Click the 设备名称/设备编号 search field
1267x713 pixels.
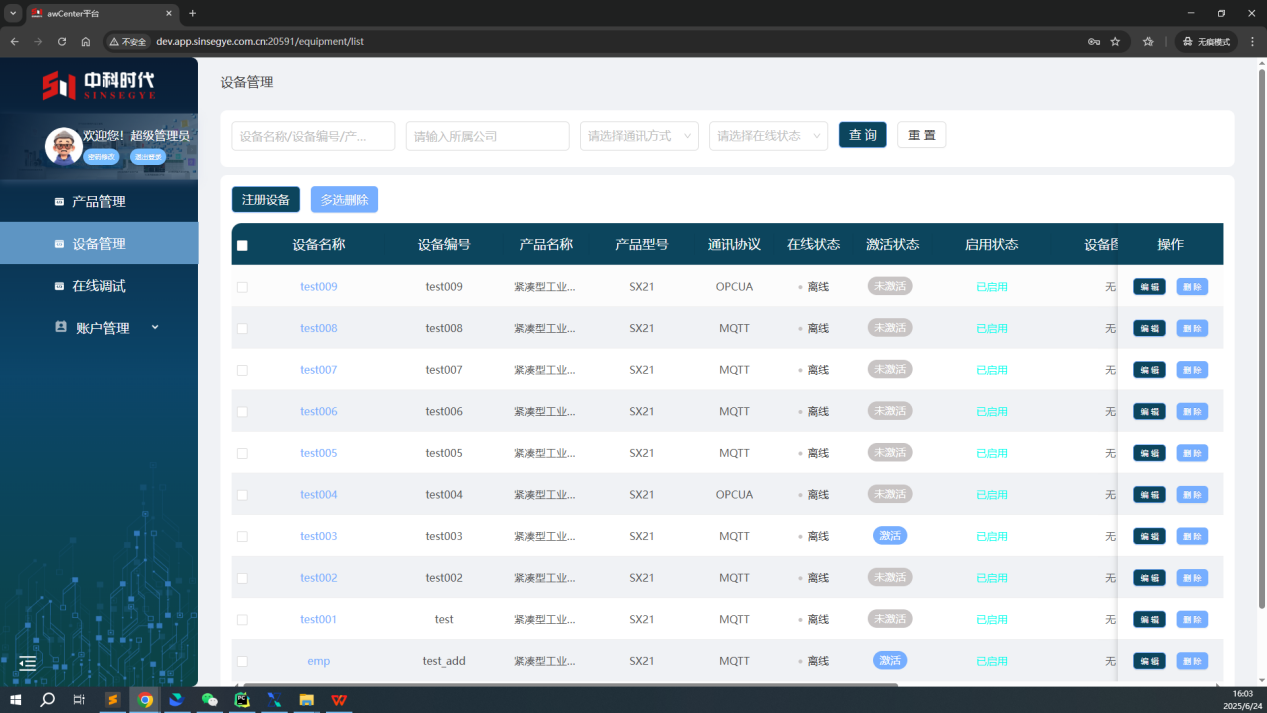[313, 136]
